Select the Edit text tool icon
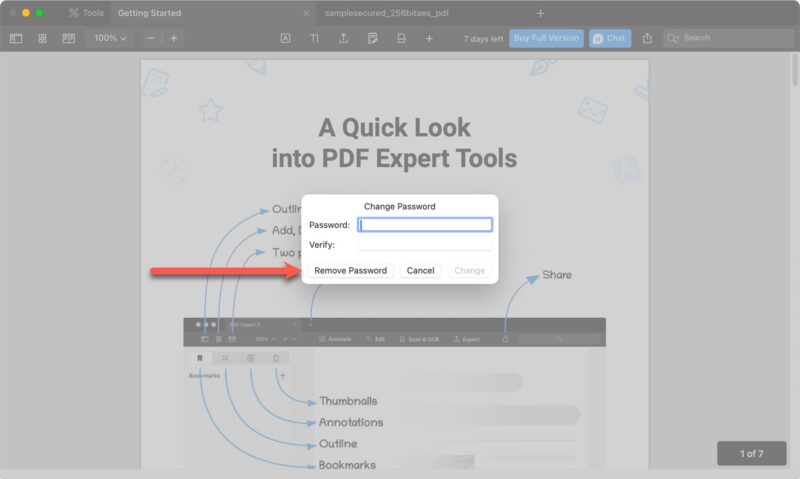 coord(314,38)
